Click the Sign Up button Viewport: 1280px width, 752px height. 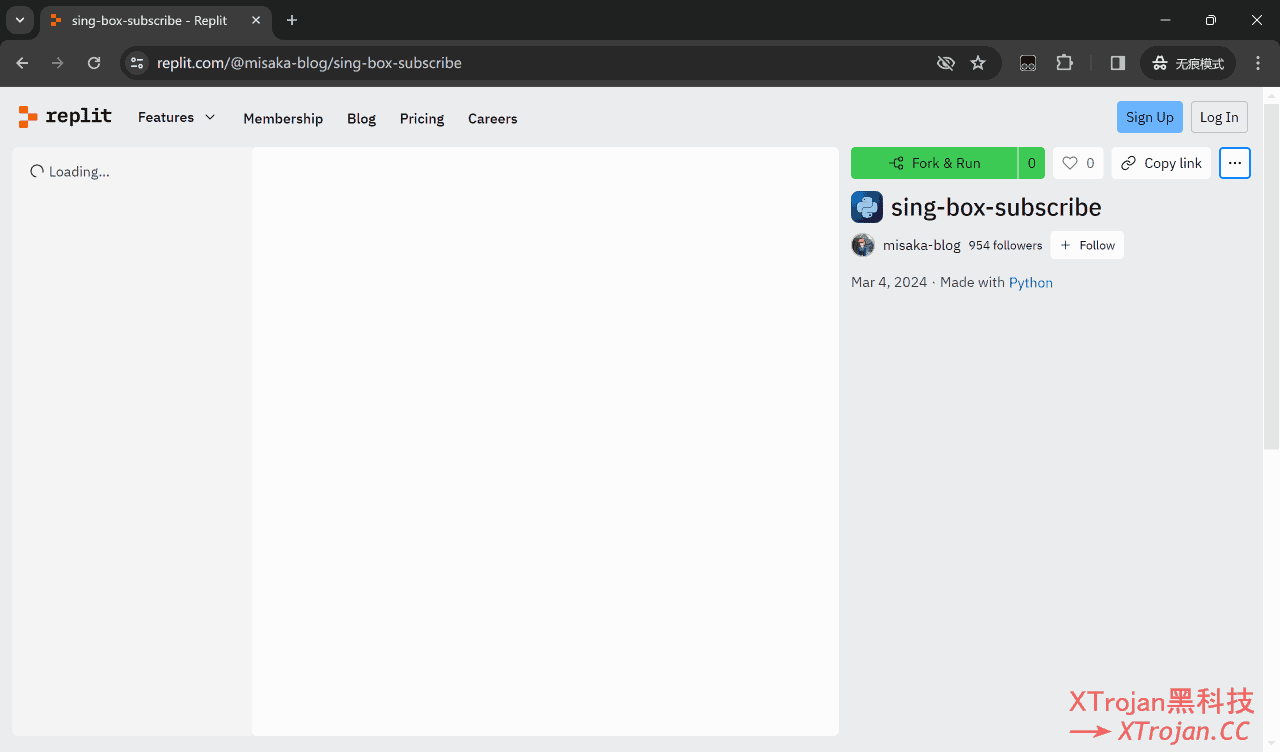(1150, 117)
